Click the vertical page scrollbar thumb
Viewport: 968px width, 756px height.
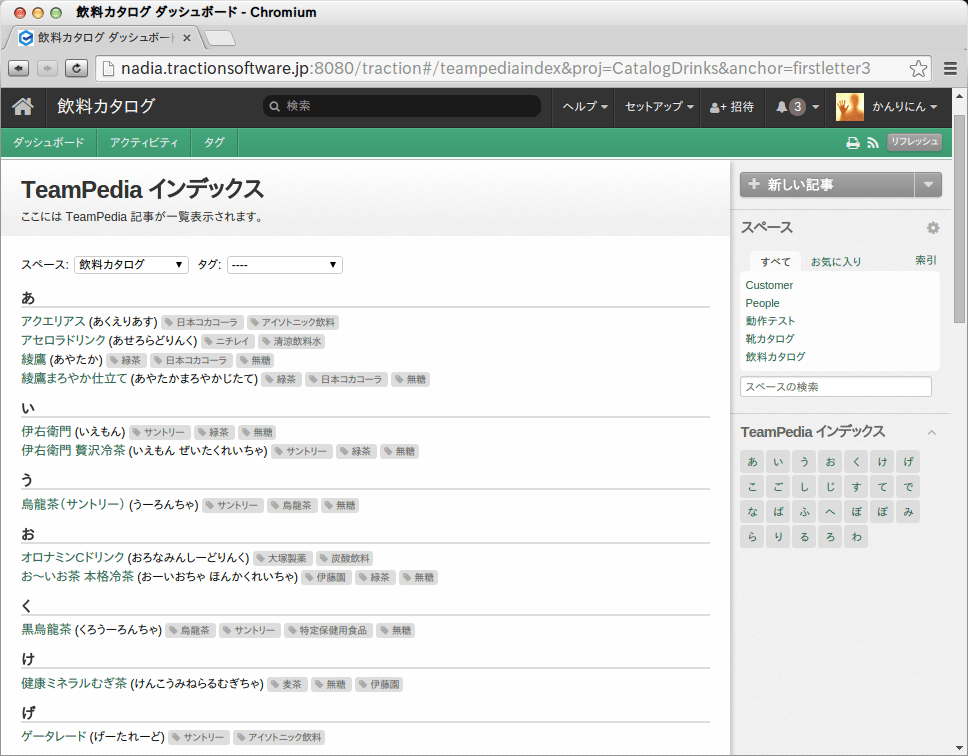(959, 218)
